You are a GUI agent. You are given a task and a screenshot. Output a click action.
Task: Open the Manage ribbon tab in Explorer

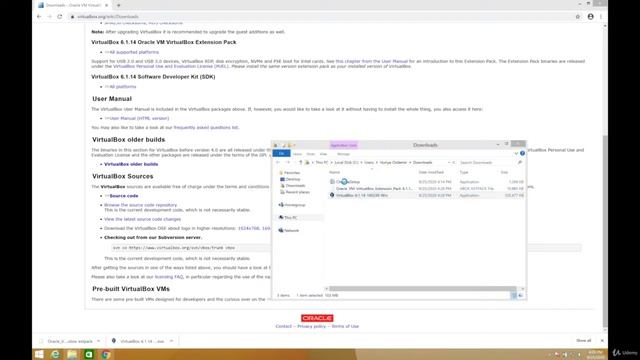(343, 154)
